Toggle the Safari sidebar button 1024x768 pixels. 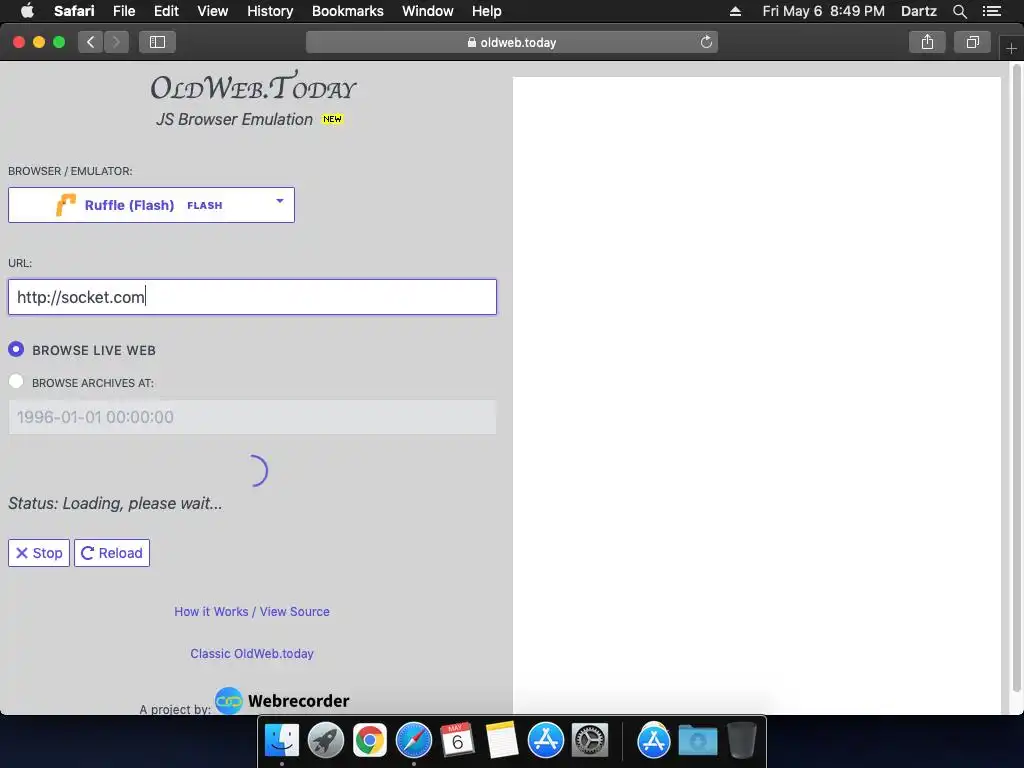157,42
